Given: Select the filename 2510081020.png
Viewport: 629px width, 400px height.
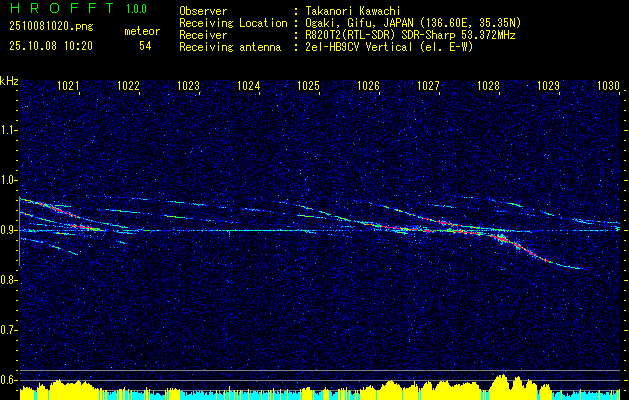Looking at the screenshot, I should click(51, 27).
